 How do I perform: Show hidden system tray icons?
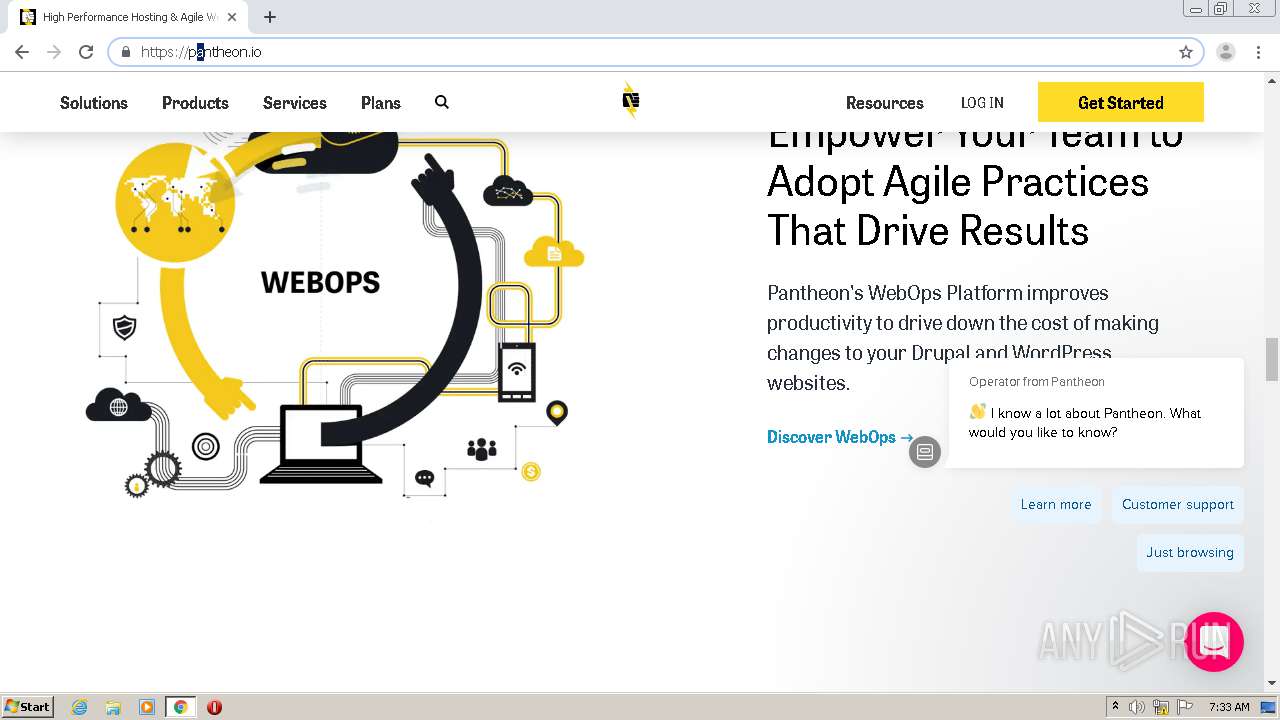click(1115, 707)
